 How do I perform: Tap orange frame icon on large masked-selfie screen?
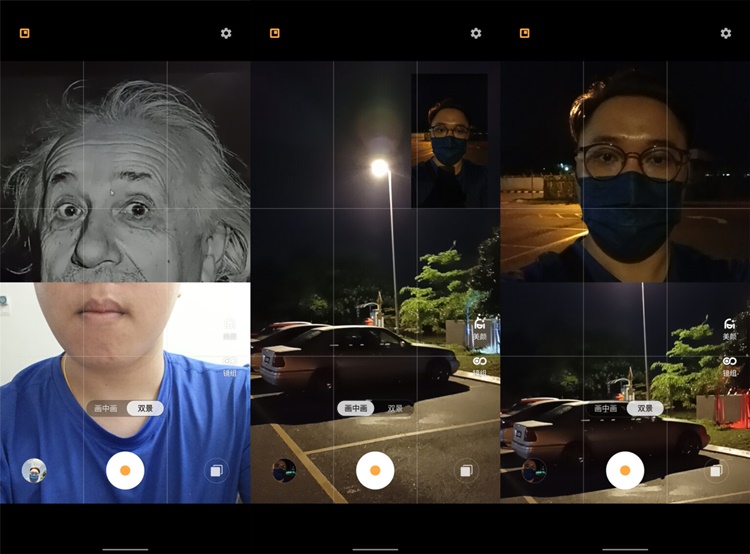525,33
